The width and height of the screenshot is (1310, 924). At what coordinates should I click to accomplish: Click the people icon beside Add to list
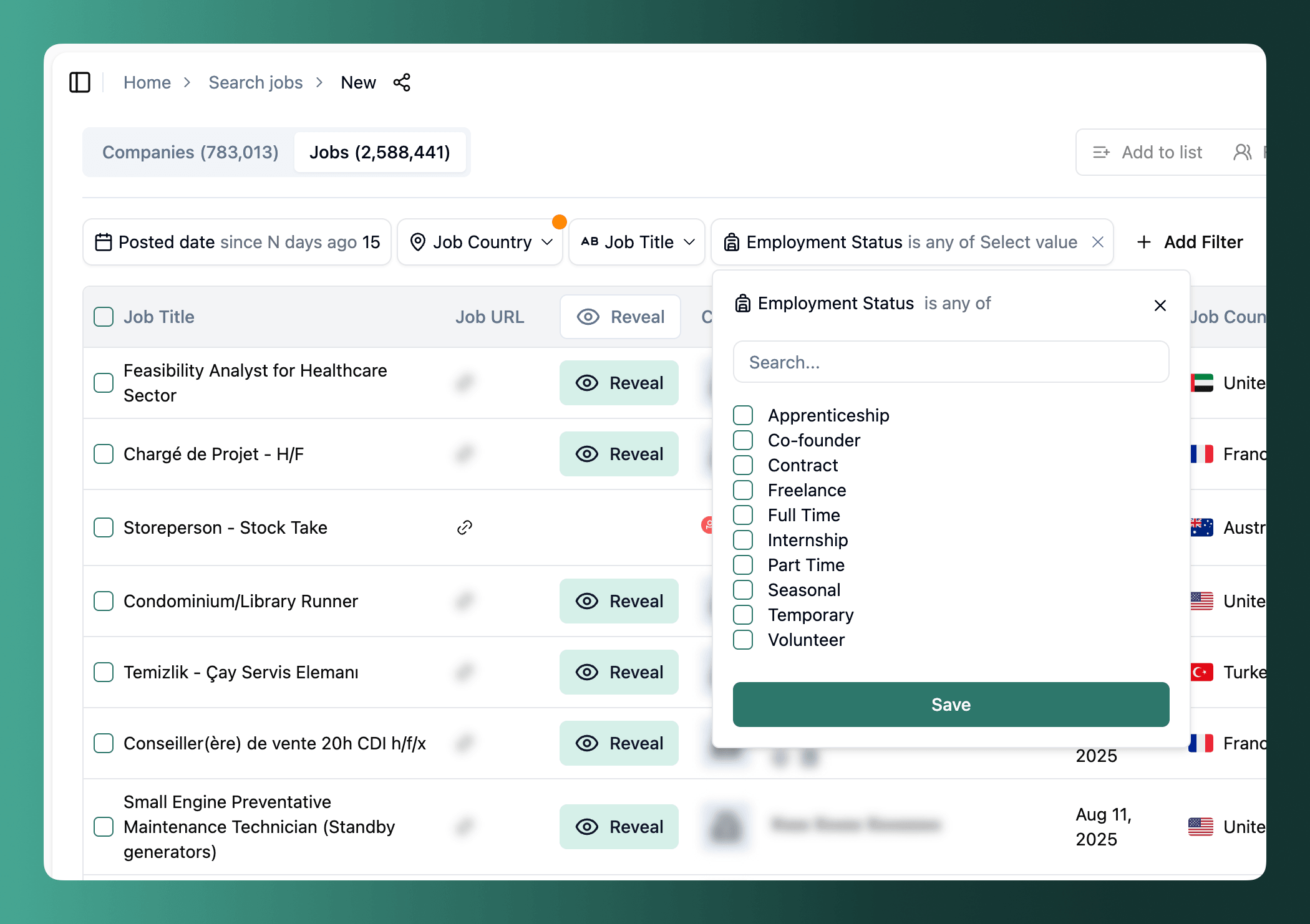[x=1242, y=152]
